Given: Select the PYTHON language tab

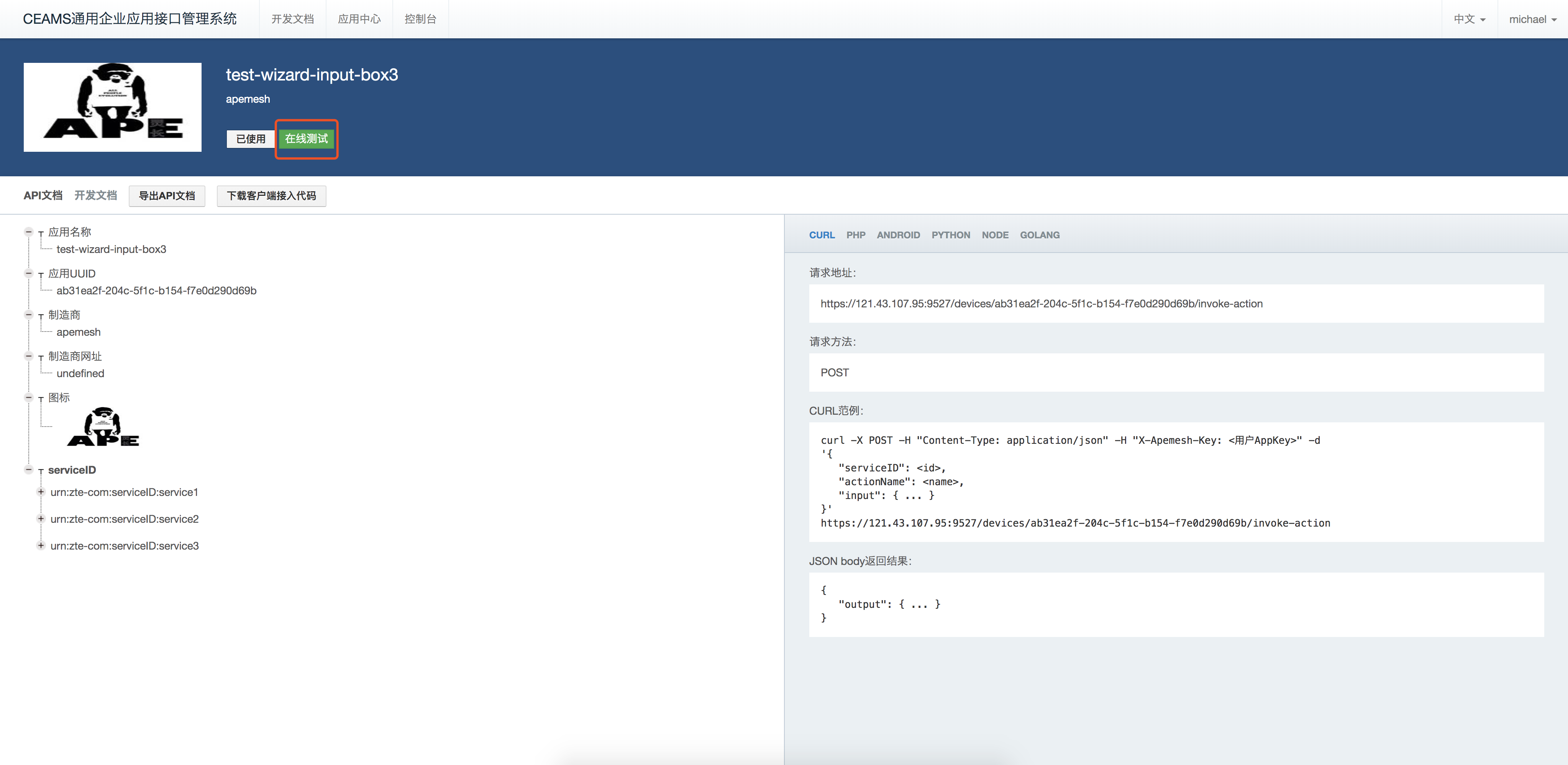Looking at the screenshot, I should click(x=951, y=234).
